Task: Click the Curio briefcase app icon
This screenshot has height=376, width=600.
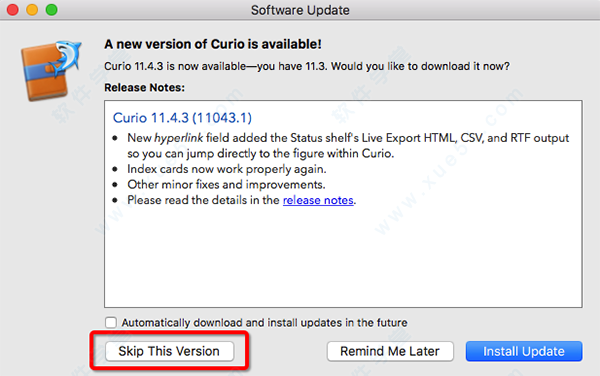Action: point(51,71)
